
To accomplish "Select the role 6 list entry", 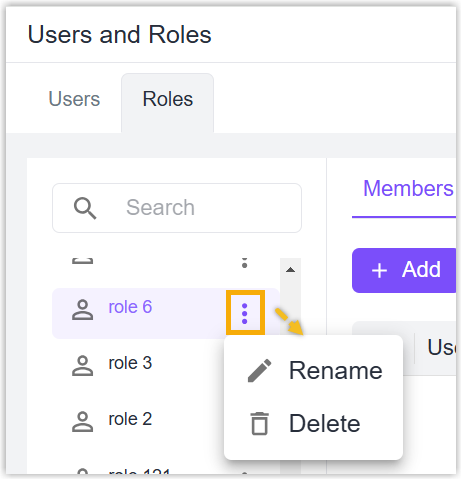I will [x=166, y=314].
